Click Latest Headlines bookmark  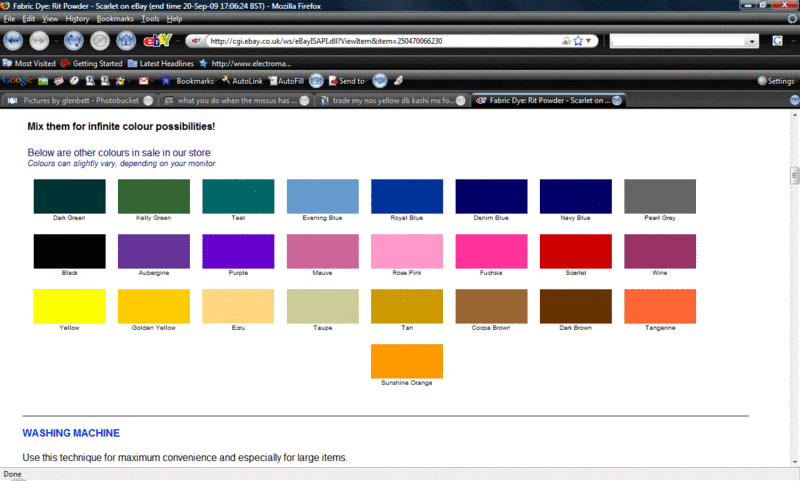tap(160, 62)
